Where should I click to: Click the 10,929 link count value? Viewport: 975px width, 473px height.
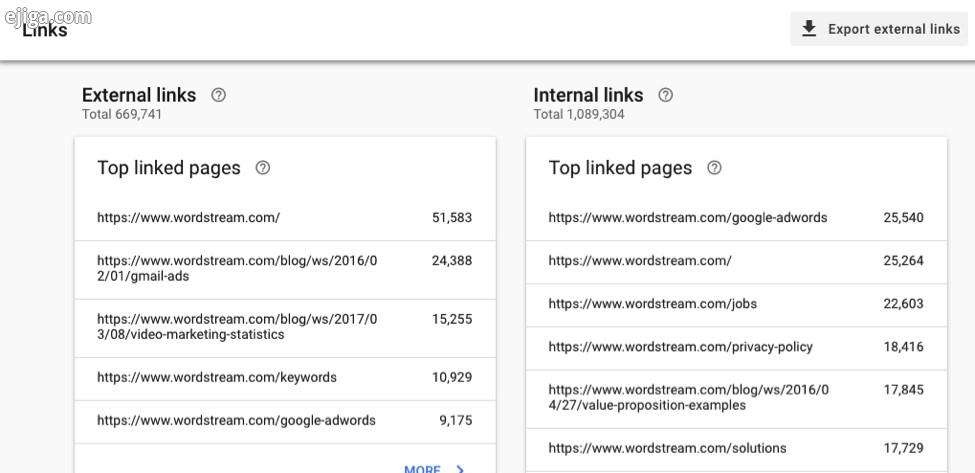tap(452, 377)
